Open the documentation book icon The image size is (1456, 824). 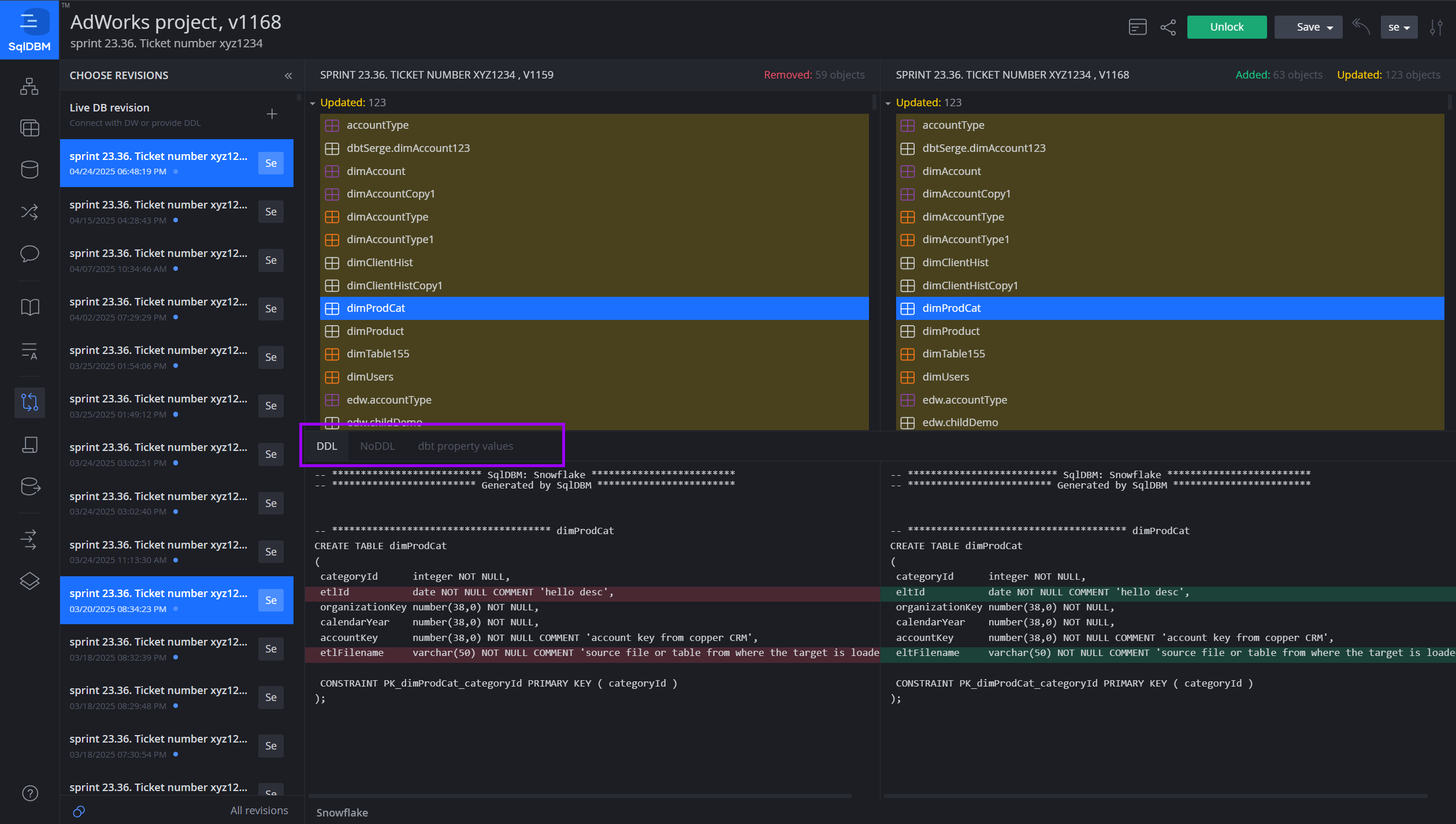29,307
